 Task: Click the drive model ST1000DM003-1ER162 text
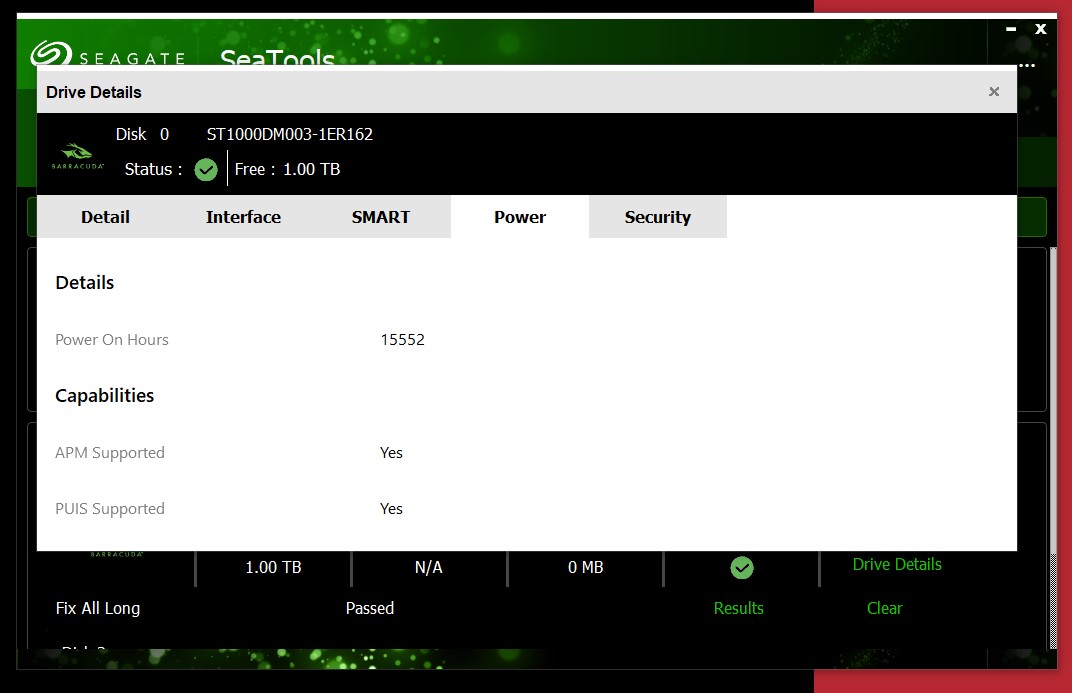click(289, 134)
